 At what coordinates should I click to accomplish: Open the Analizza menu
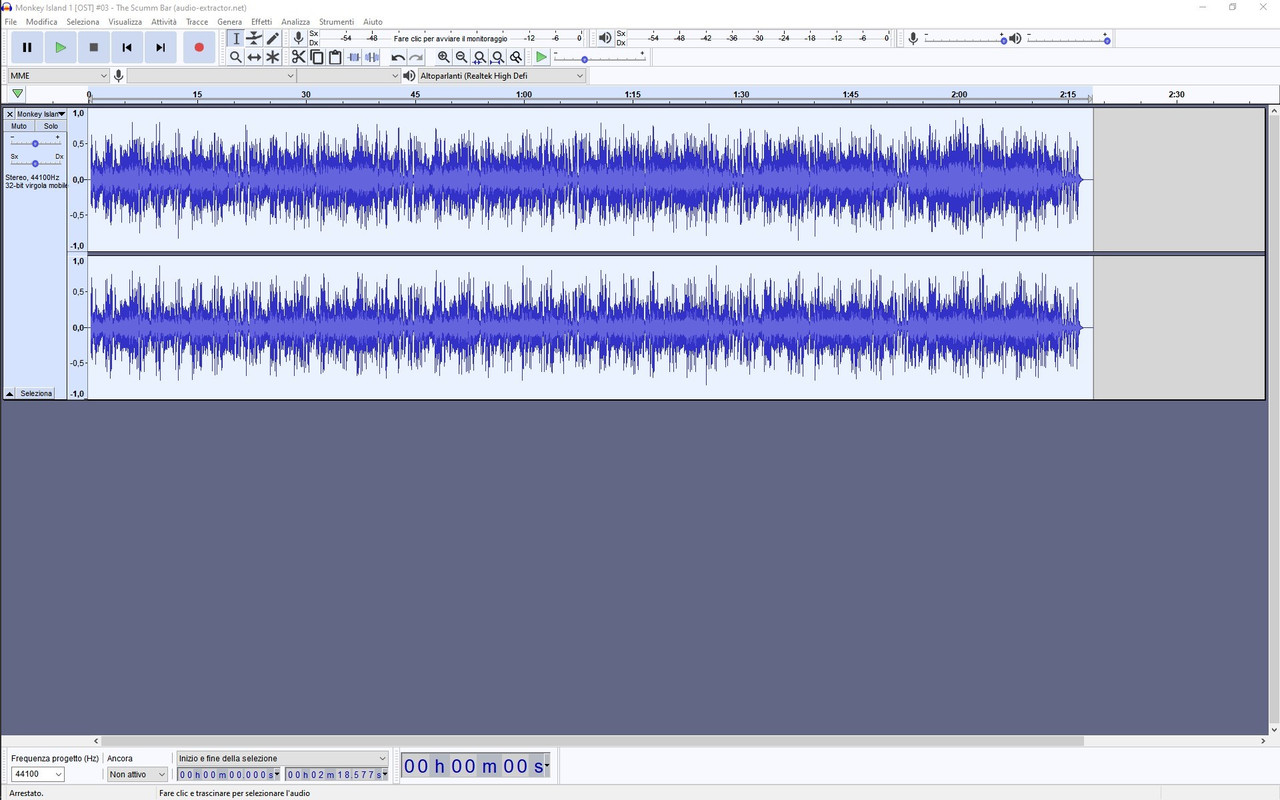(295, 21)
